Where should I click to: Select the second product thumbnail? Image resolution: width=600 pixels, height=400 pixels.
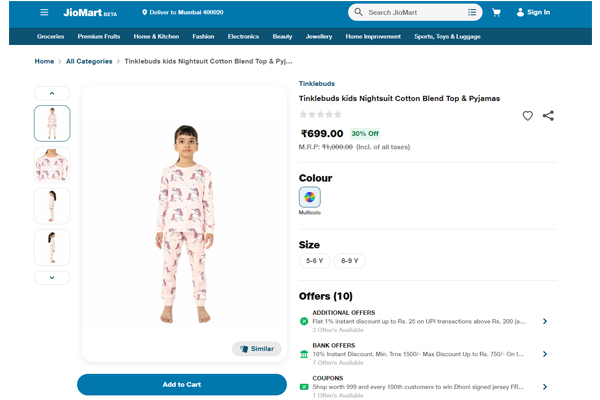coord(52,165)
